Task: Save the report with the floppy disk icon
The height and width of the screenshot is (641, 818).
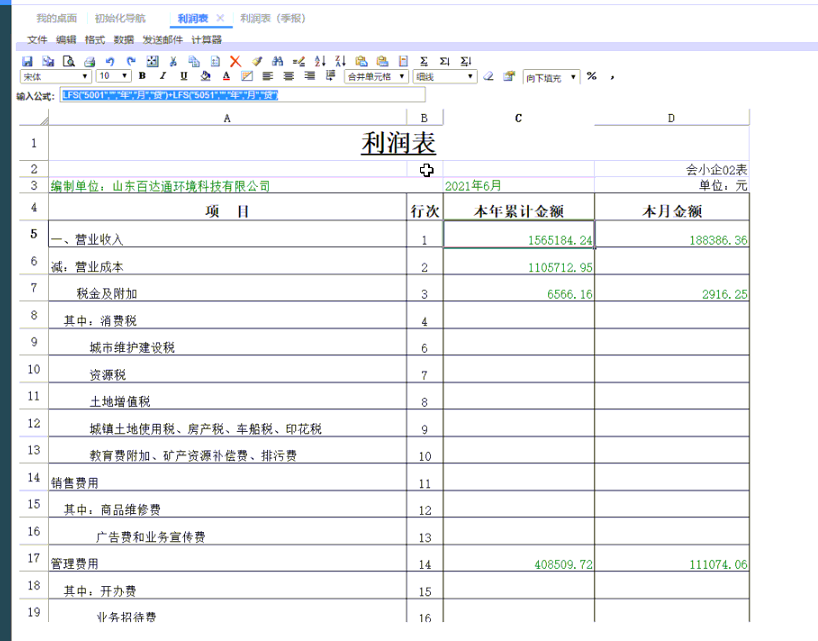Action: [28, 62]
